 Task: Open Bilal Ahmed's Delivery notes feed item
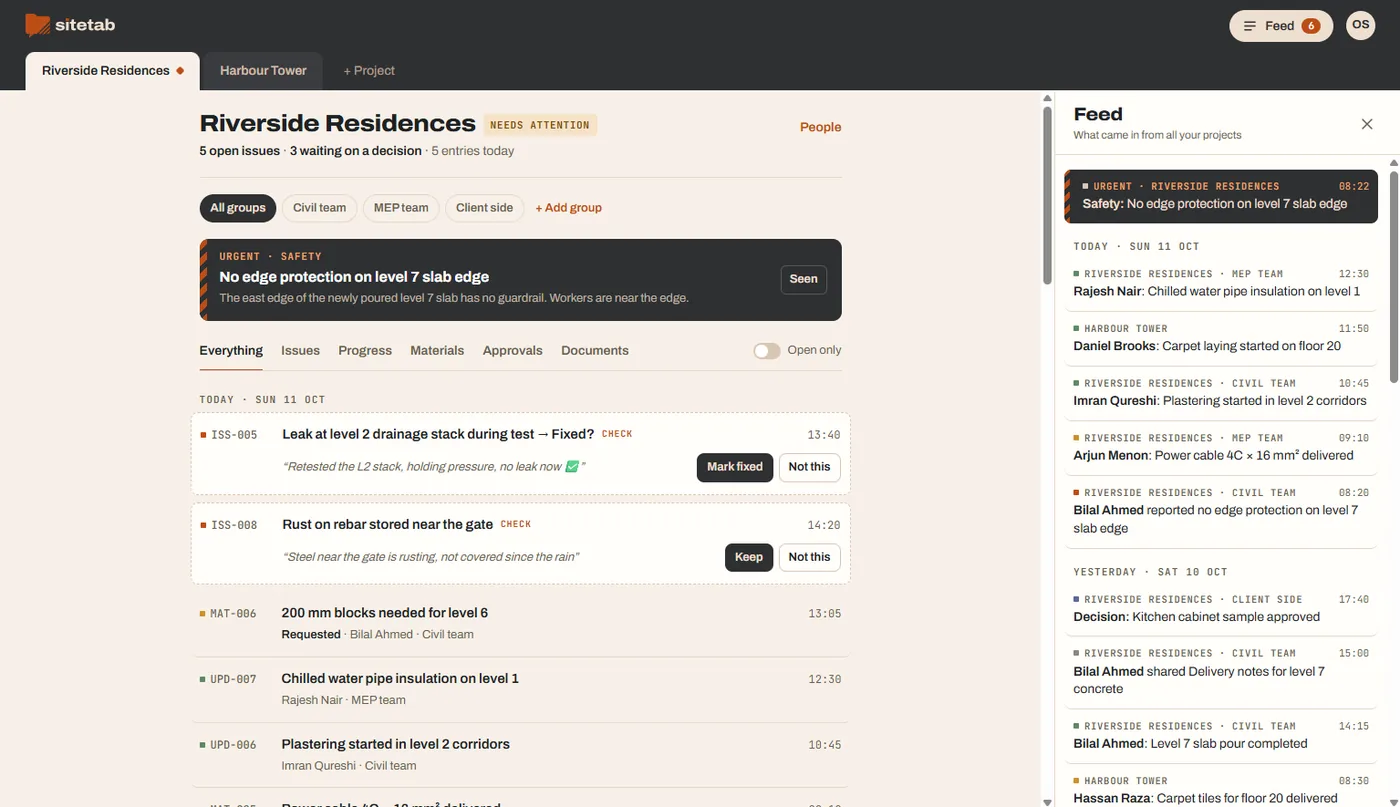coord(1221,672)
